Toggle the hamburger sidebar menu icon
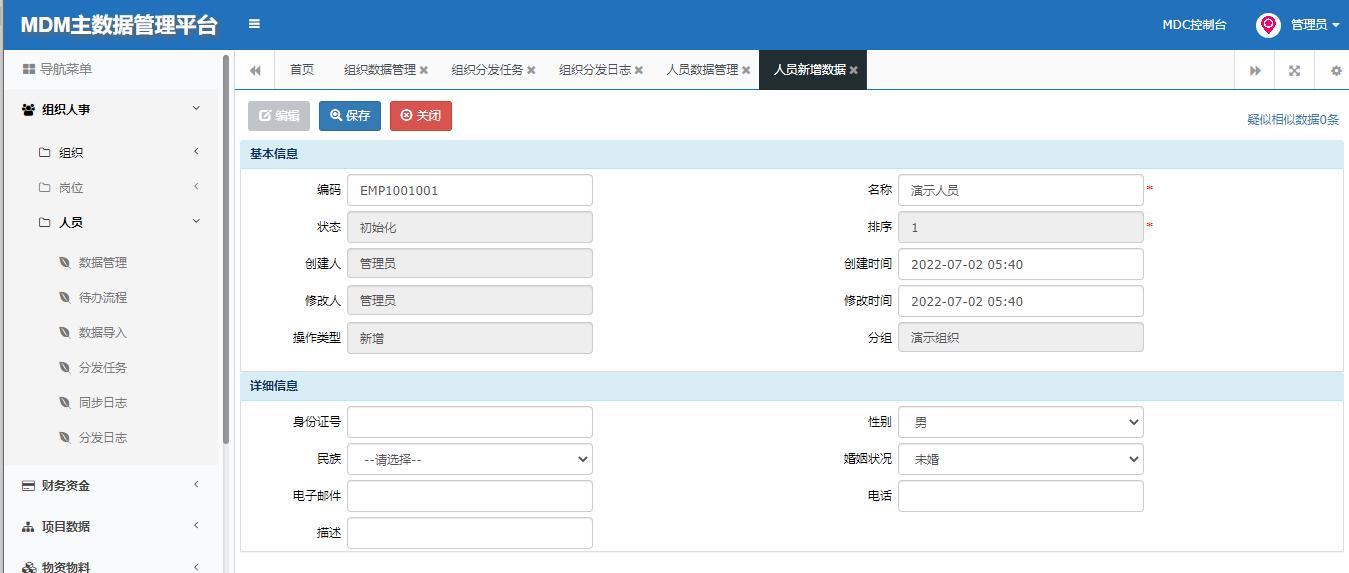1349x573 pixels. pos(254,24)
